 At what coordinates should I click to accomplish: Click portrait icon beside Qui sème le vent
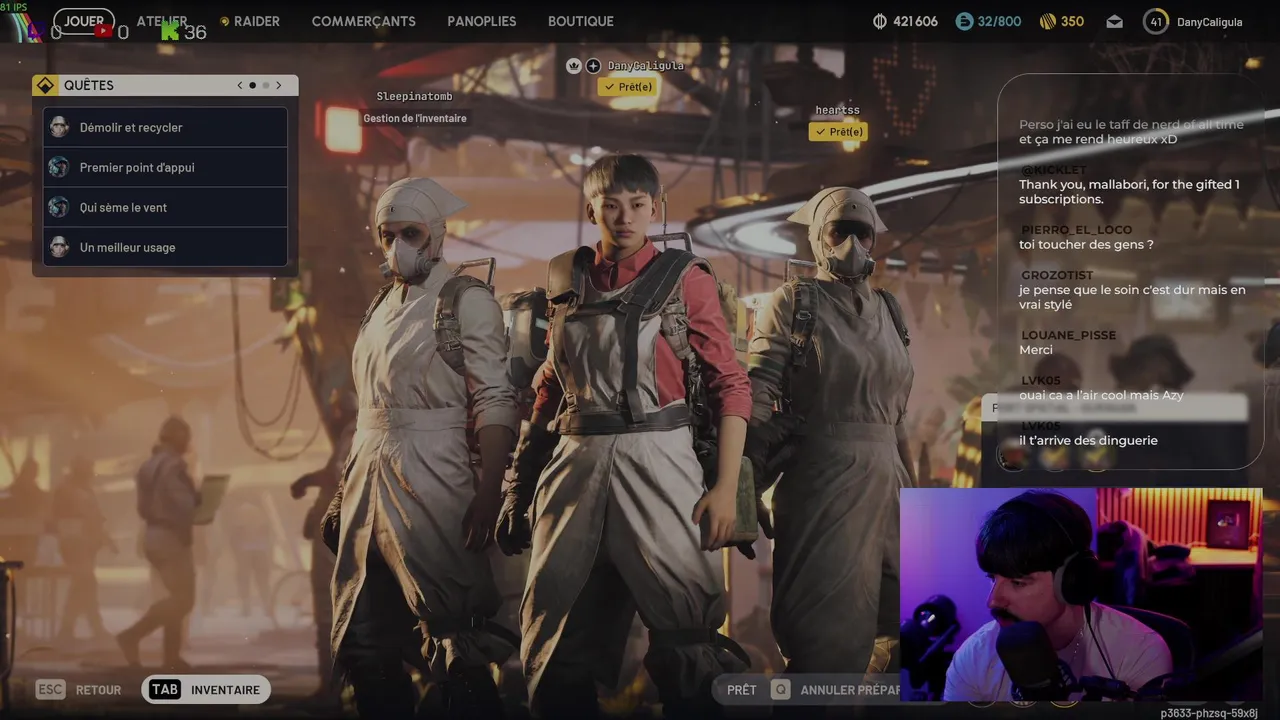coord(59,207)
